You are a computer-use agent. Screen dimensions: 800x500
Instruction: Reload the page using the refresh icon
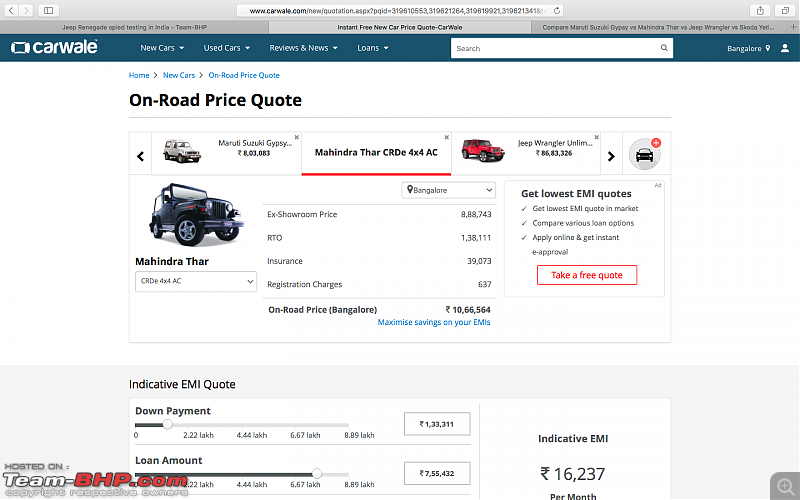tap(557, 10)
